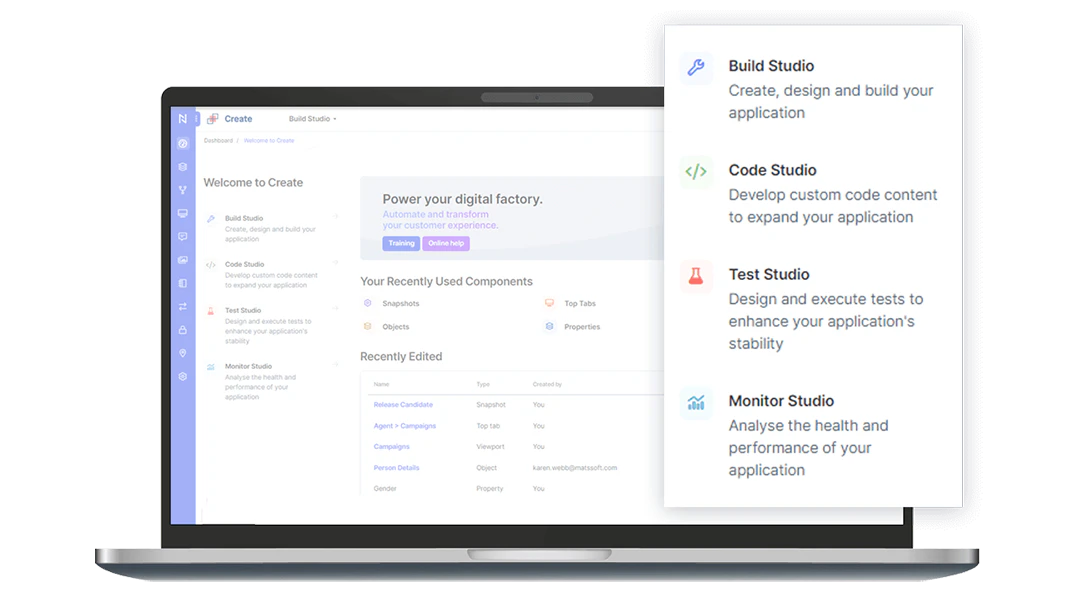Screen dimensions: 1070x603
Task: Open the Online help button
Action: pyautogui.click(x=446, y=243)
